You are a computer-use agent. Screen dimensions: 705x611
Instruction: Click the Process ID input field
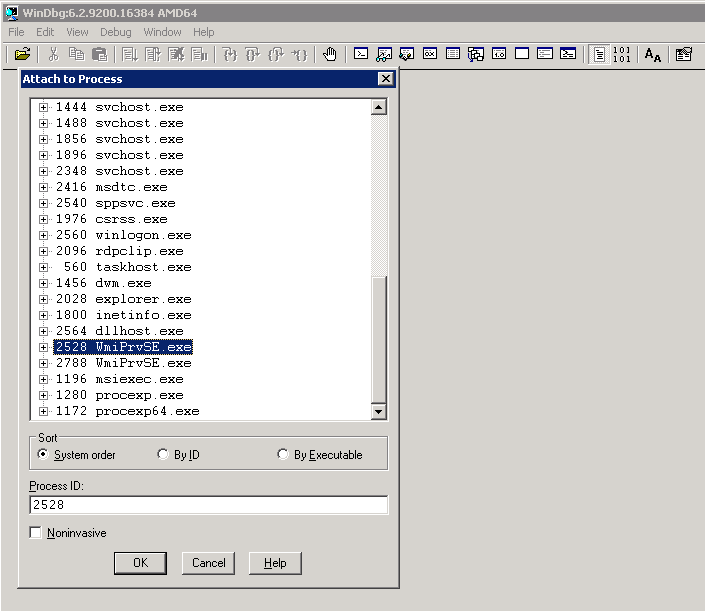coord(209,505)
